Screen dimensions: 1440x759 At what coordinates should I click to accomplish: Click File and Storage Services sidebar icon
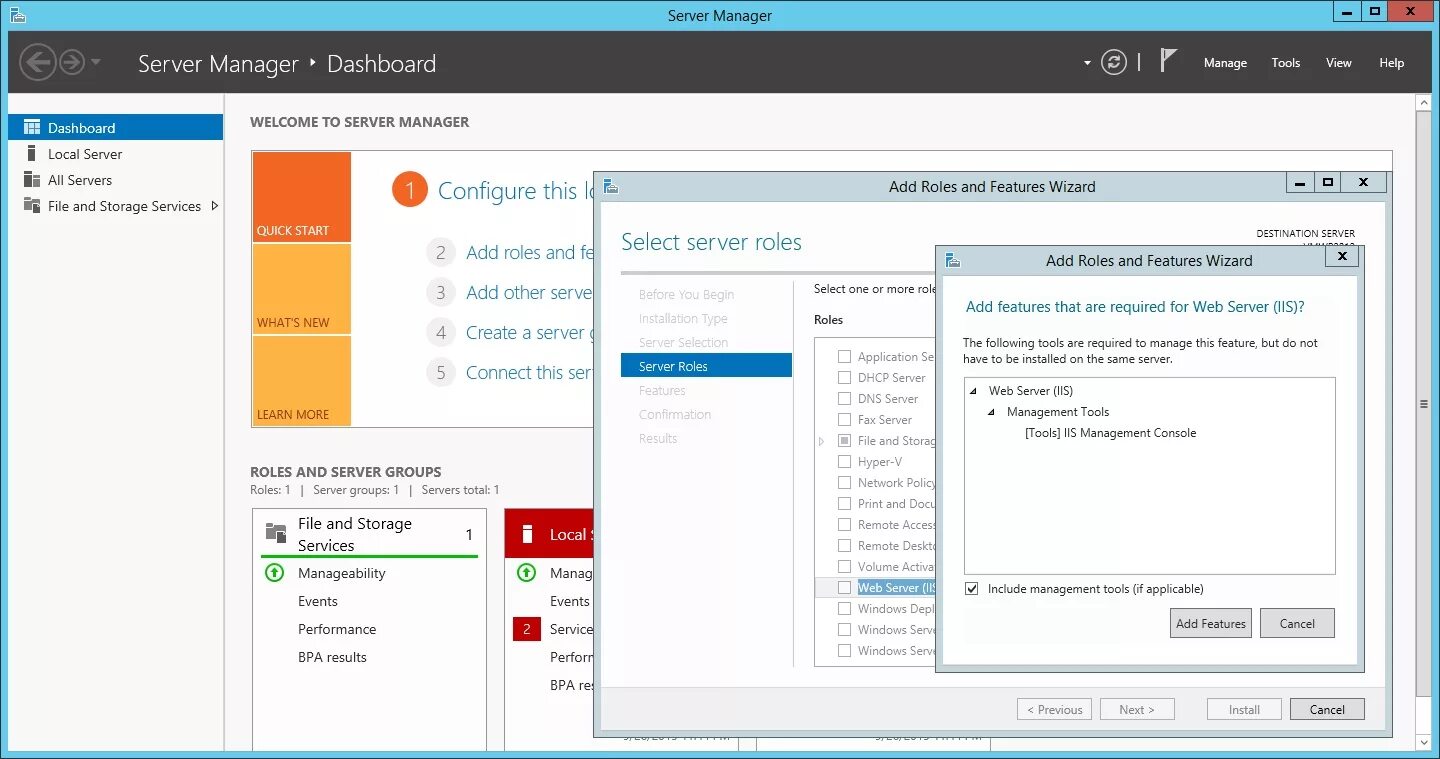pyautogui.click(x=32, y=206)
